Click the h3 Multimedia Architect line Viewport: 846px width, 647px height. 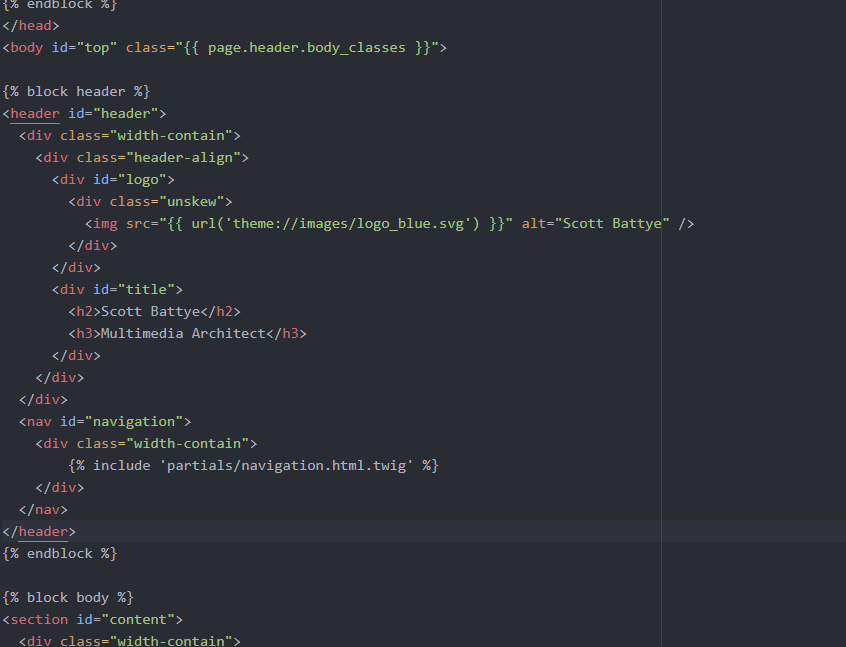pos(187,333)
